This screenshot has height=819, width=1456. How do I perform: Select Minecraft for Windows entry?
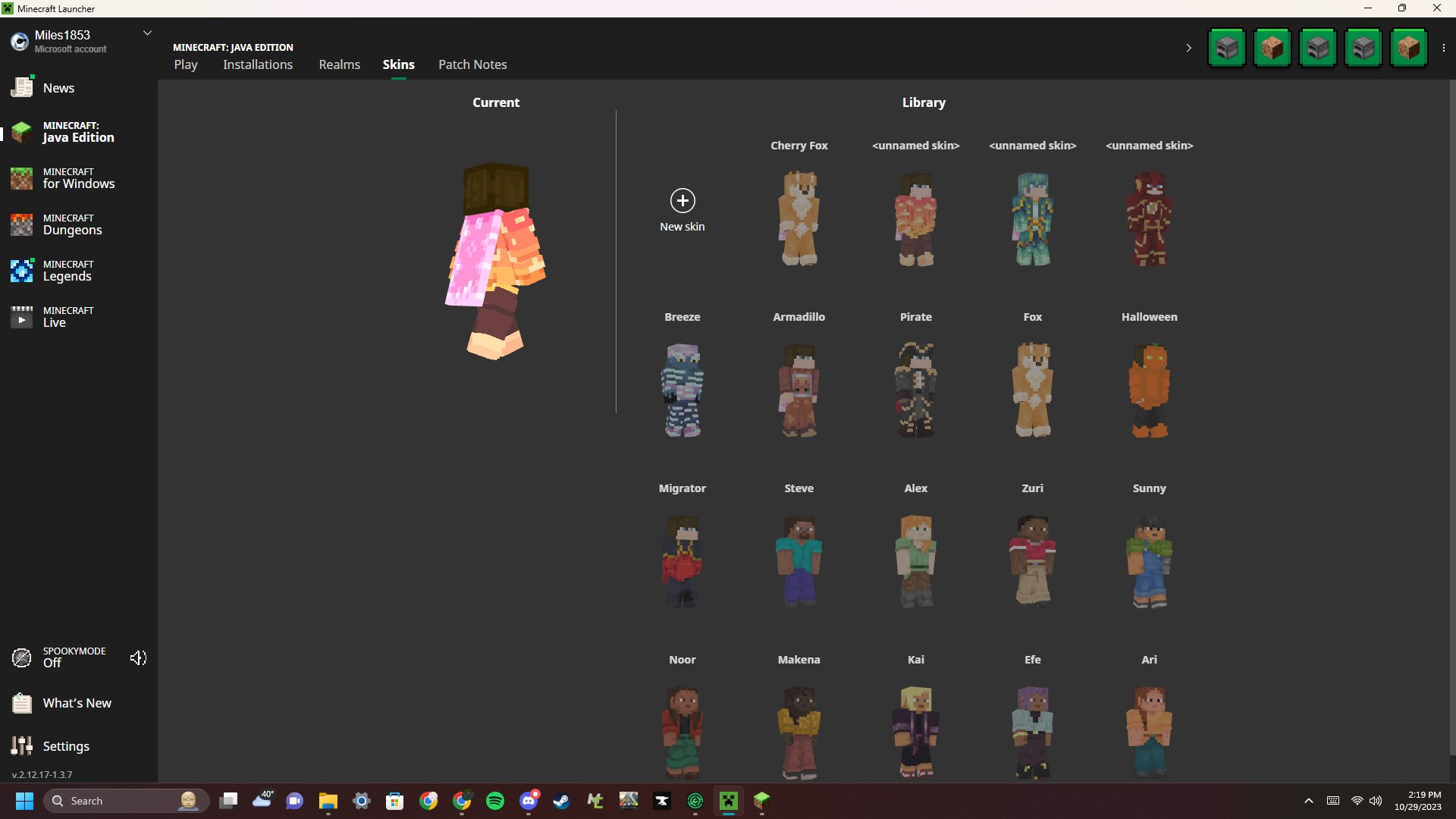click(78, 179)
